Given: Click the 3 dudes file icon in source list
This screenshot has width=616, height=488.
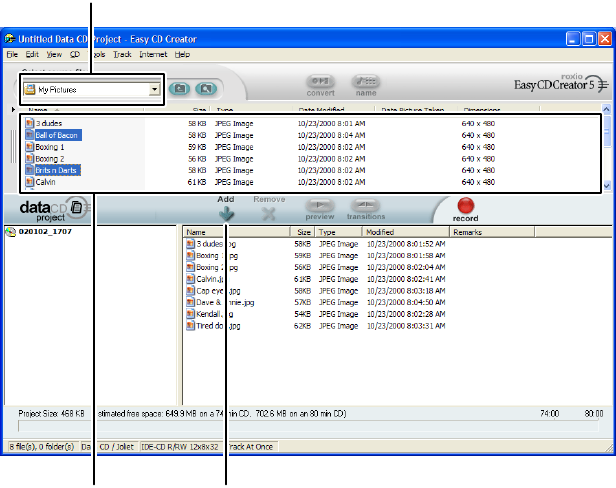Looking at the screenshot, I should tap(29, 123).
